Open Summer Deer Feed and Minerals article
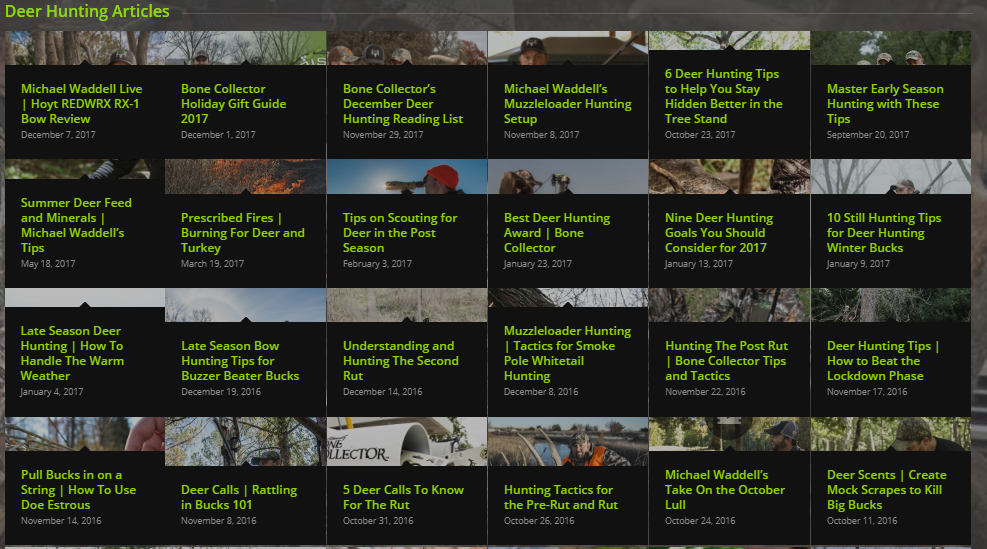 point(76,225)
